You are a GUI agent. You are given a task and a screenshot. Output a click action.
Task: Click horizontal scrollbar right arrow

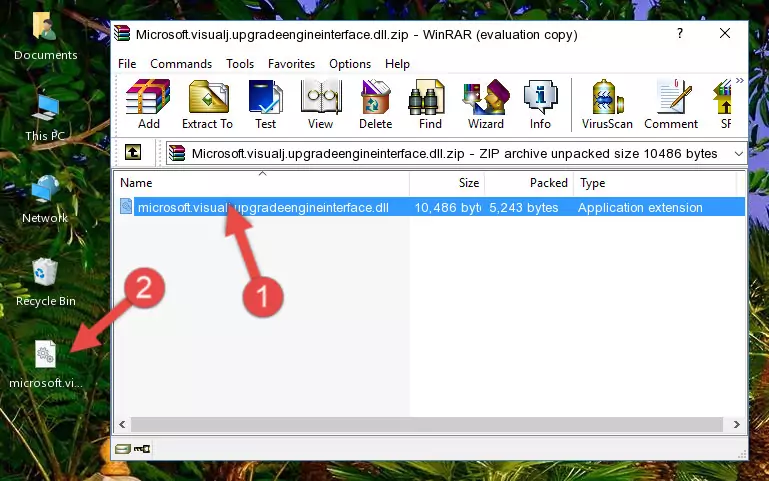coord(737,425)
